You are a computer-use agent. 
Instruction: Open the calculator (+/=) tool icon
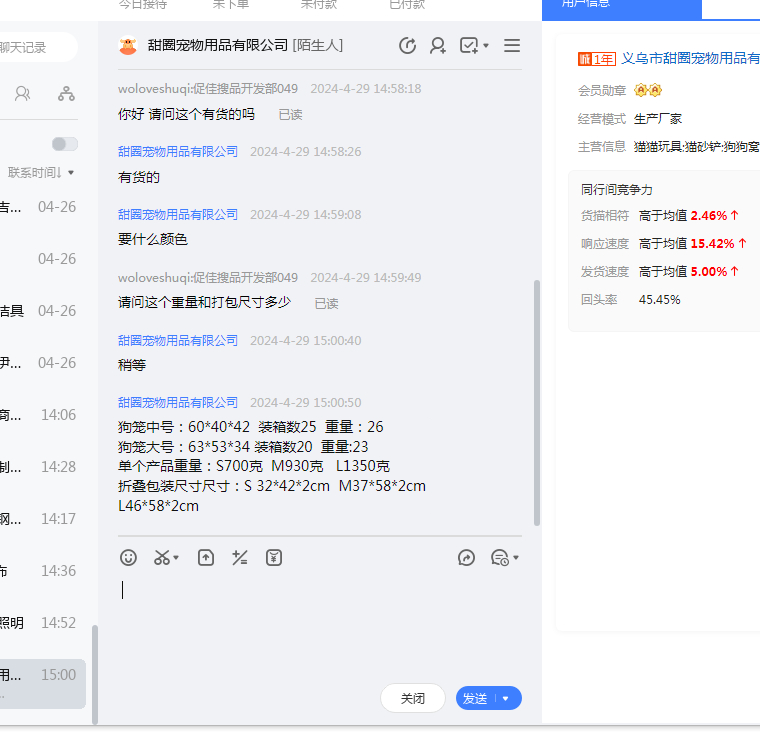[x=240, y=558]
